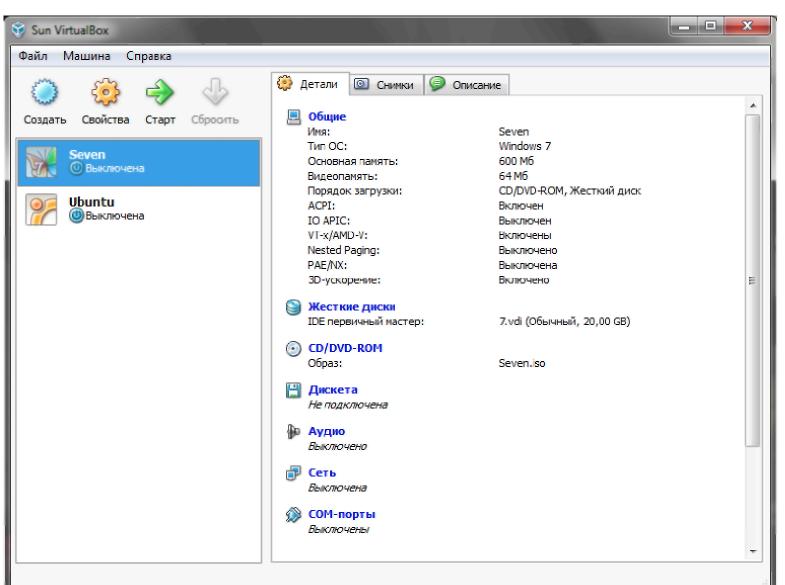Viewport: 785px width, 585px height.
Task: Click the "Видеопамять:" label
Action: tap(342, 176)
